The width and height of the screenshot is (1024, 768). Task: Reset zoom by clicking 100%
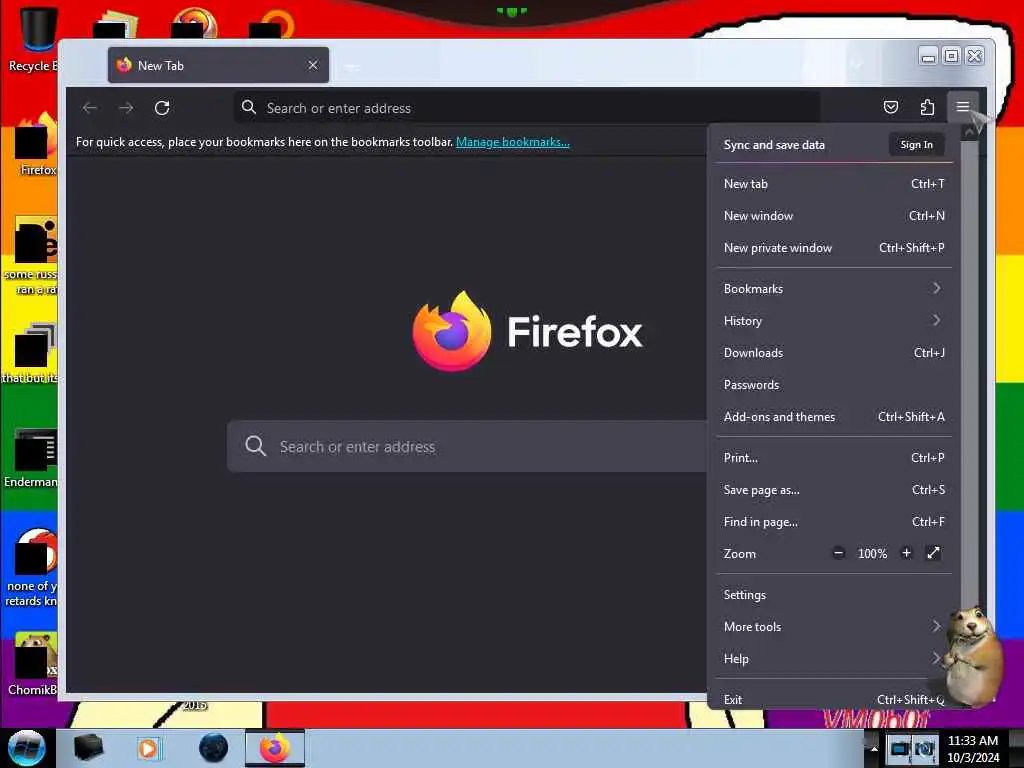click(872, 554)
